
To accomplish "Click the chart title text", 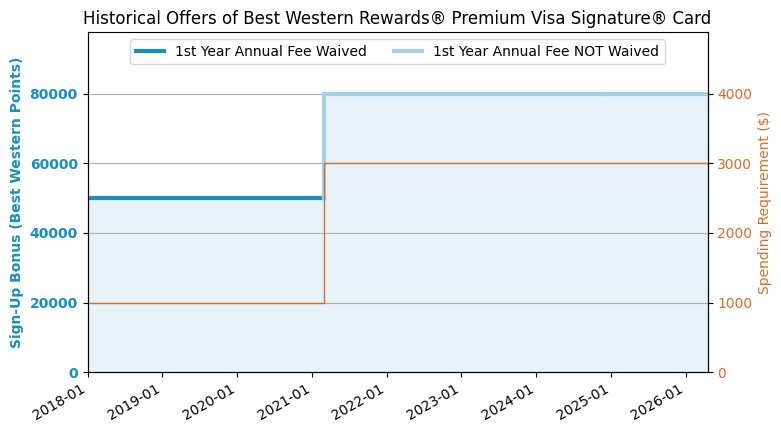I will 397,18.
